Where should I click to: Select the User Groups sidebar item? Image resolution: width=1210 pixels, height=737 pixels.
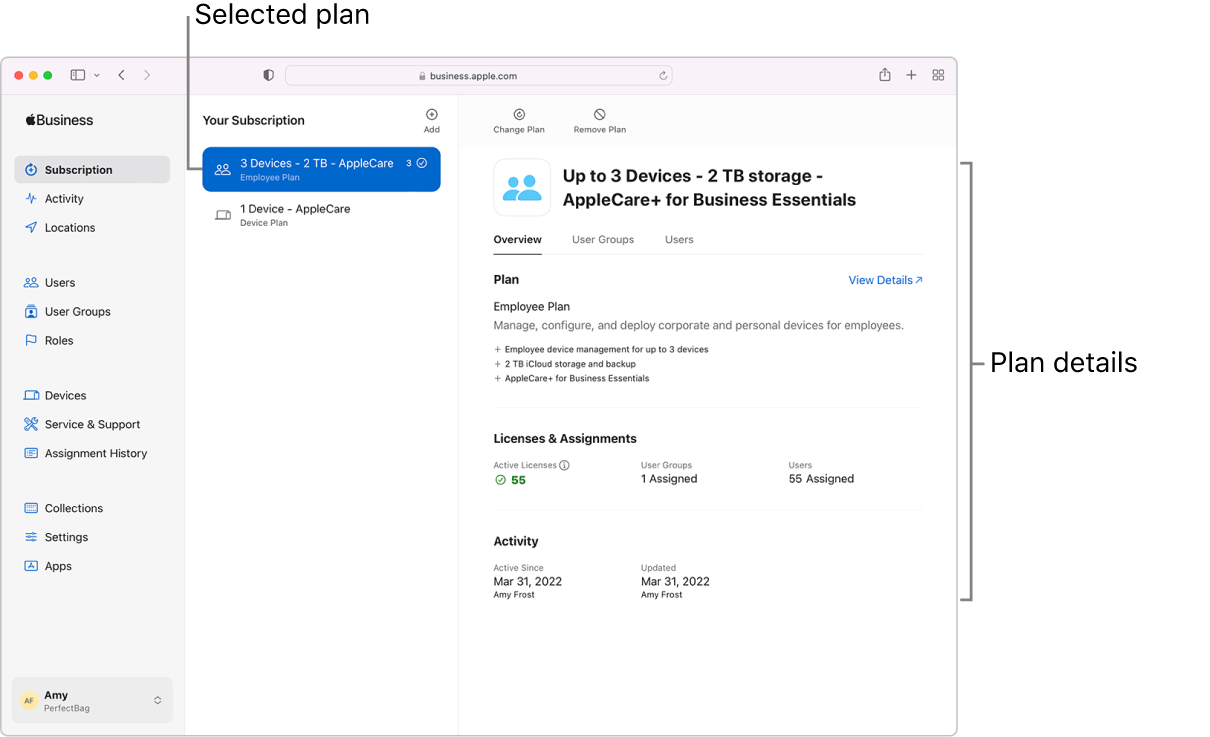[x=75, y=311]
